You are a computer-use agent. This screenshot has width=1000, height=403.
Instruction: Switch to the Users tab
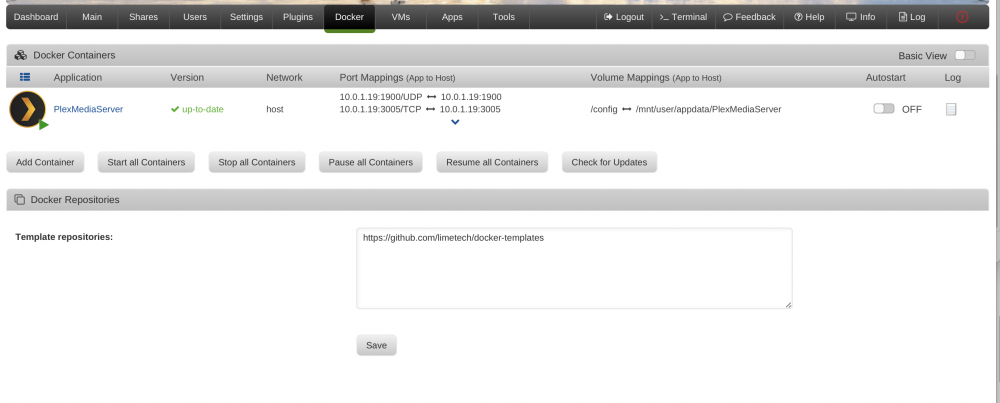[195, 17]
